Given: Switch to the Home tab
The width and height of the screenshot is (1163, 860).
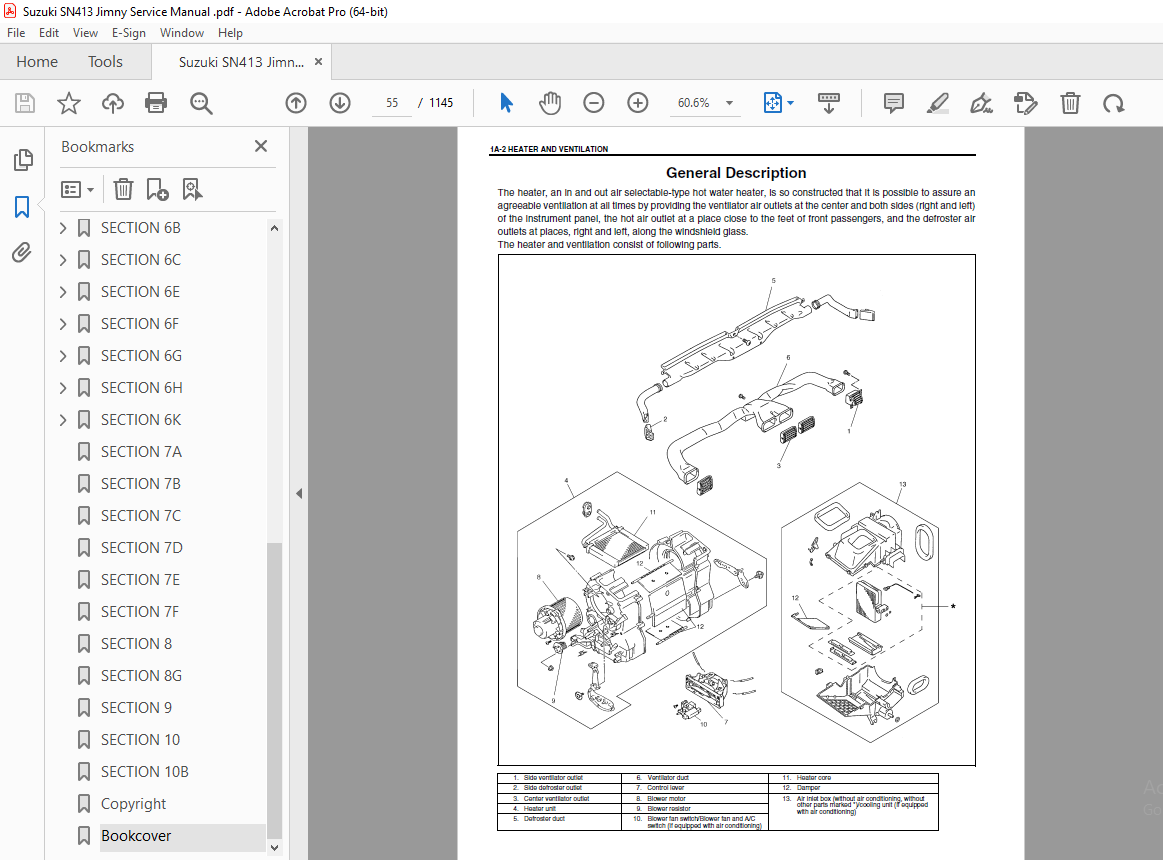Looking at the screenshot, I should (x=37, y=62).
